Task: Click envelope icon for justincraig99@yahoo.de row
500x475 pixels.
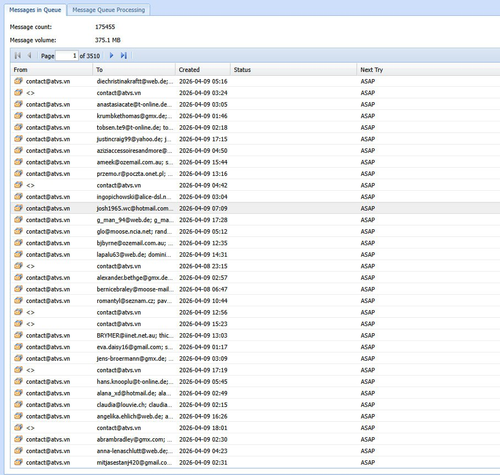Action: [x=18, y=139]
